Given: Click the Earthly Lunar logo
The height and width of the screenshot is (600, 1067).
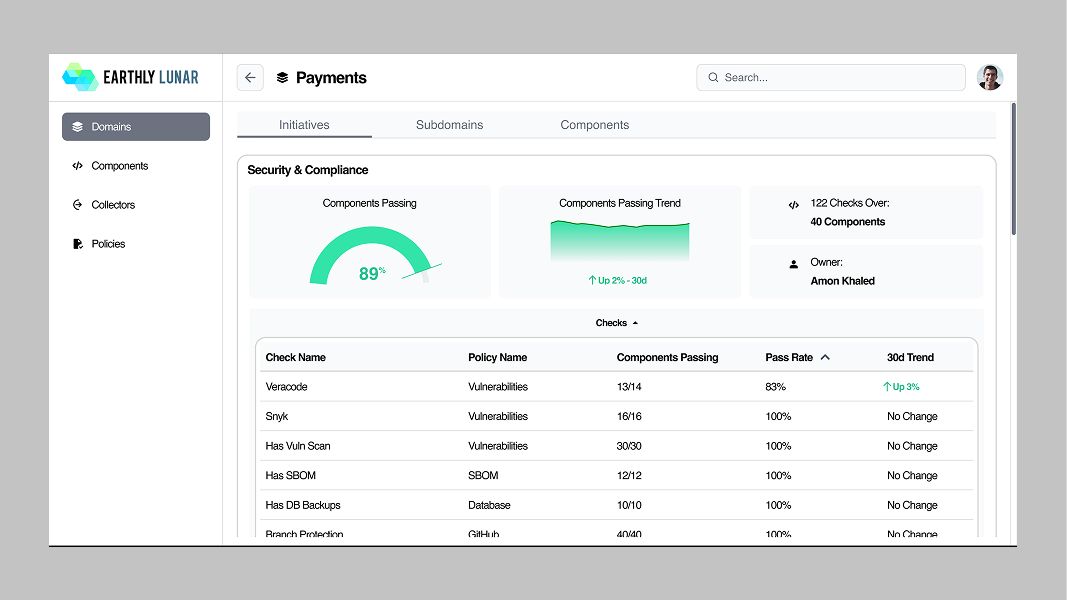Looking at the screenshot, I should coord(131,77).
